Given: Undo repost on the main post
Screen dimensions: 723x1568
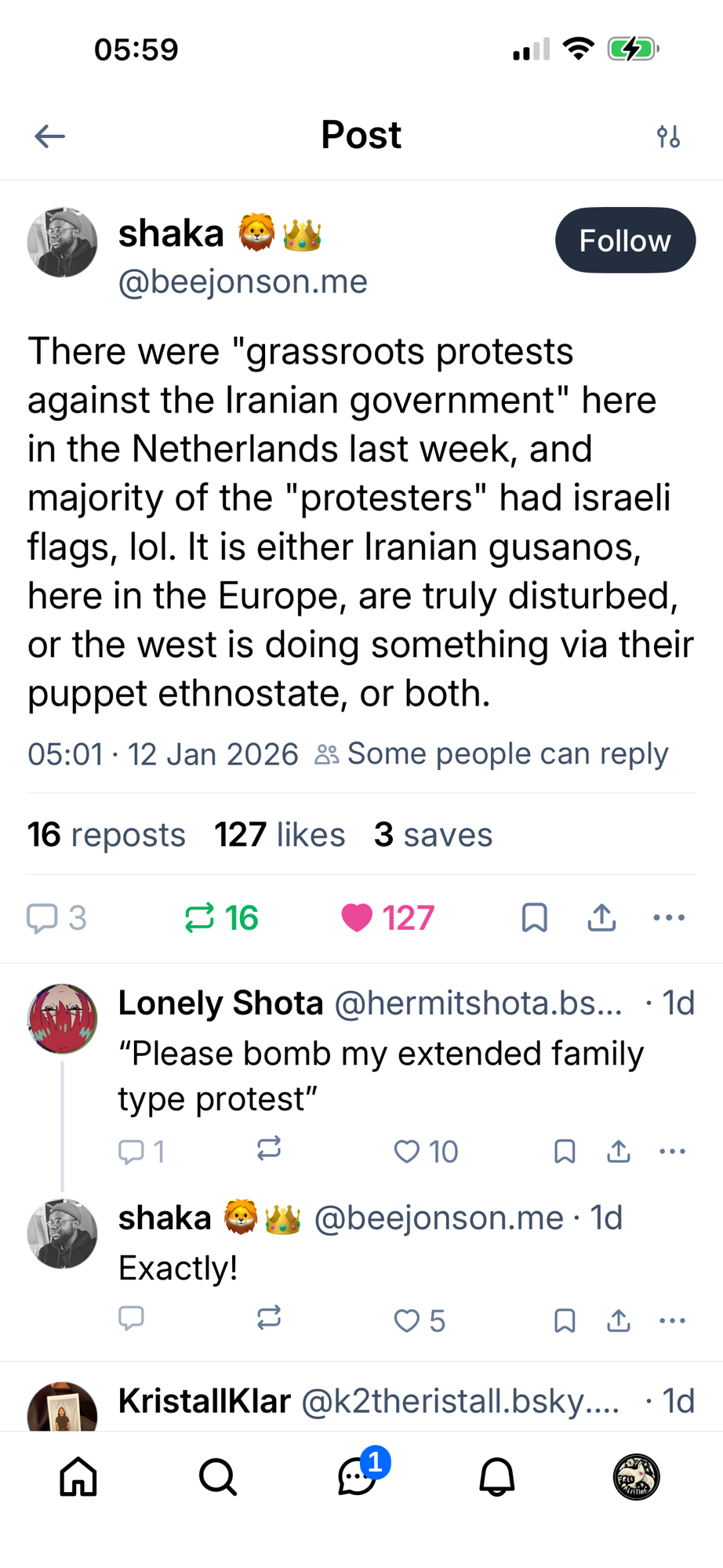Looking at the screenshot, I should (x=201, y=917).
